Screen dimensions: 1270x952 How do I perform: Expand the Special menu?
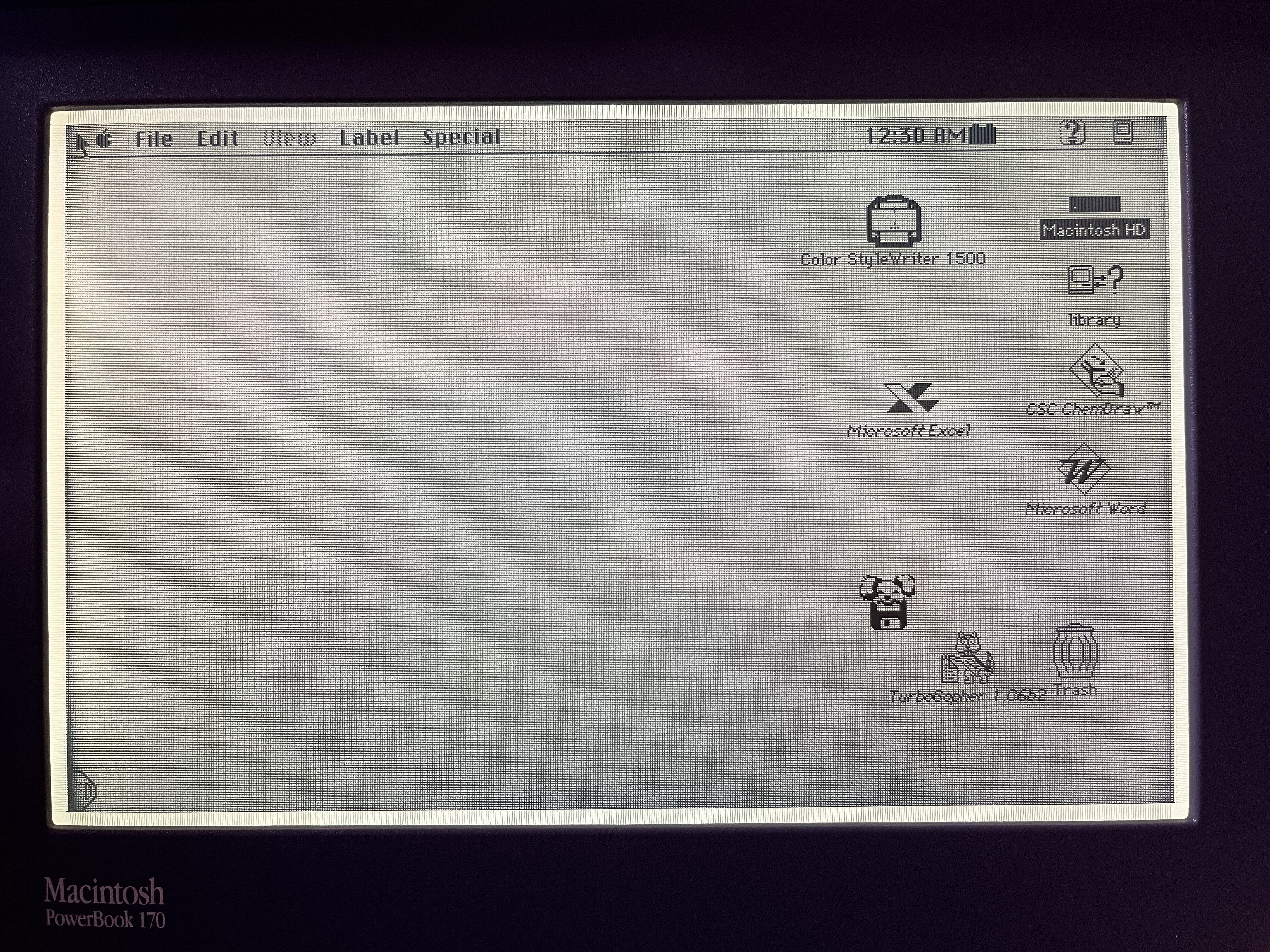[x=462, y=137]
